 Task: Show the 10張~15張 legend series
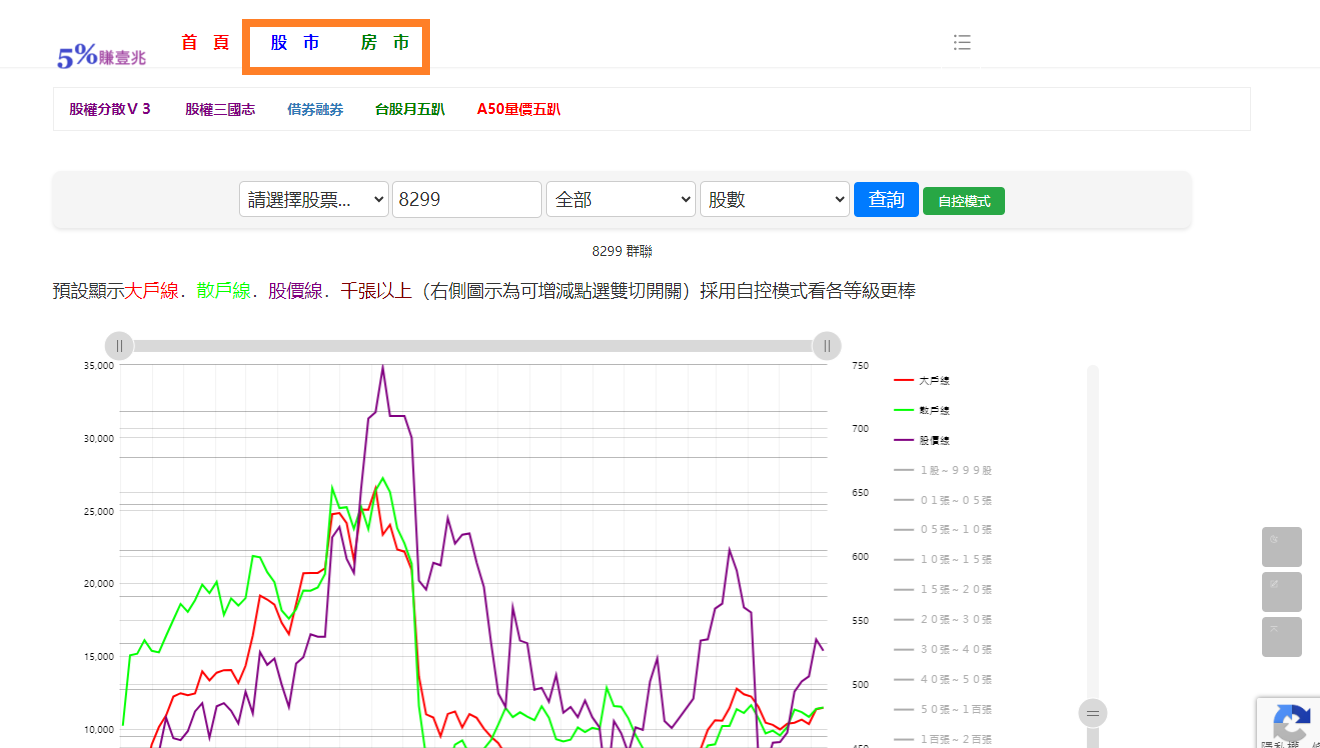tap(943, 559)
